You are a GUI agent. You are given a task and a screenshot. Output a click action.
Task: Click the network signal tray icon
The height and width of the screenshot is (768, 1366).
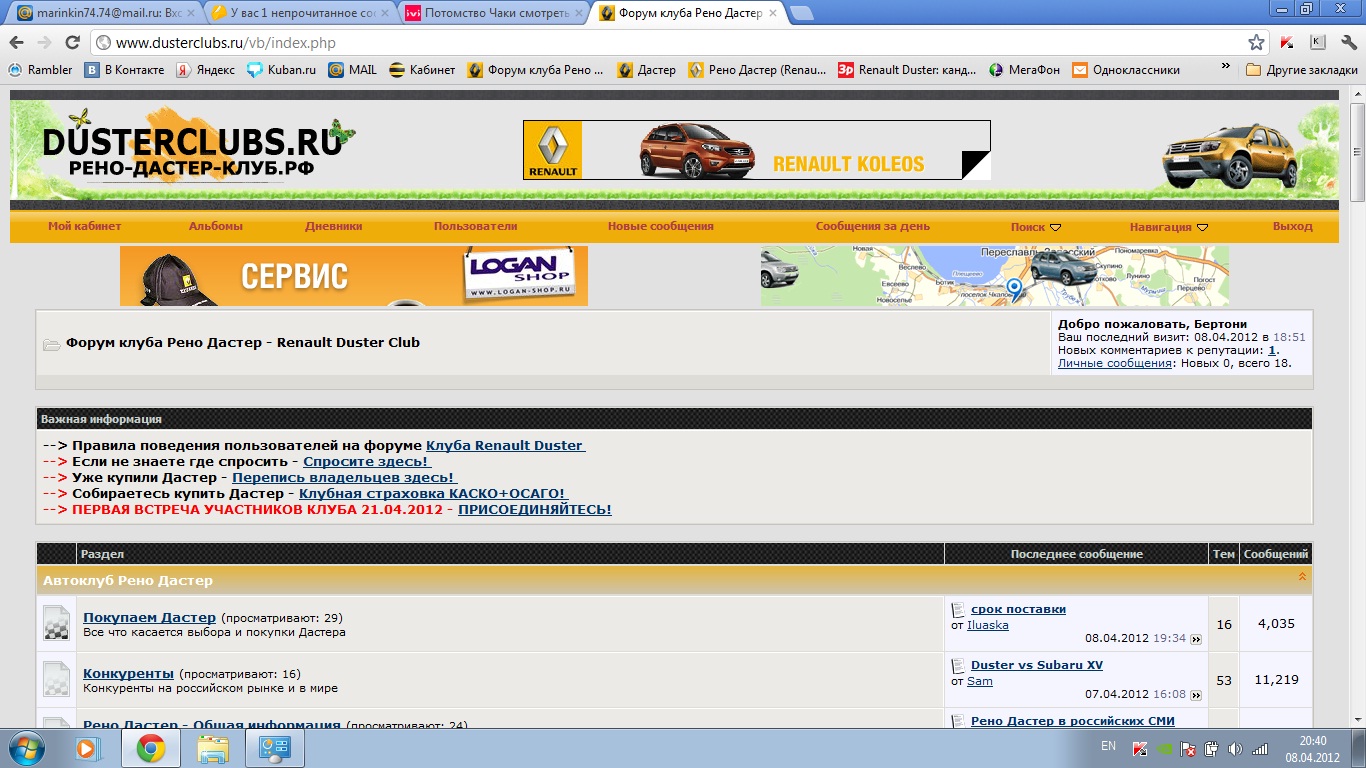tap(1260, 748)
